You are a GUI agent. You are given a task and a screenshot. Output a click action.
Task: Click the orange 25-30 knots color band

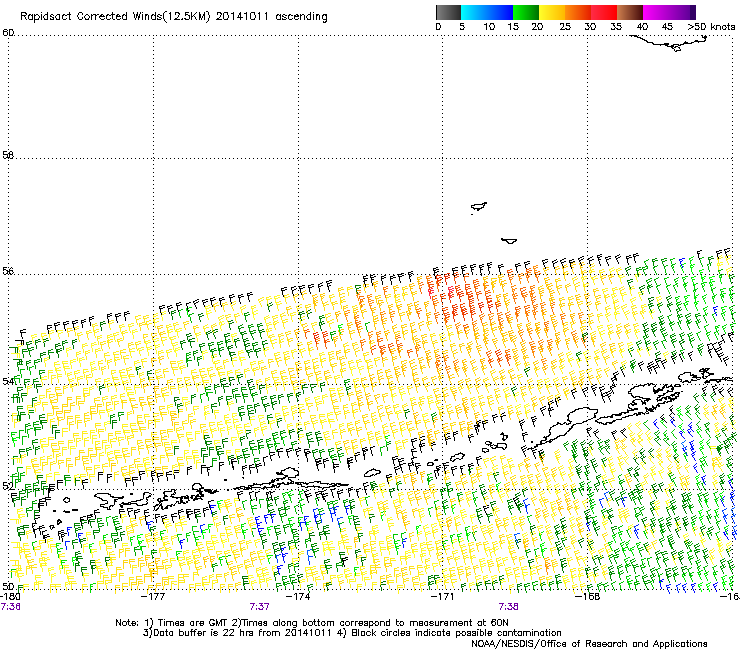578,12
